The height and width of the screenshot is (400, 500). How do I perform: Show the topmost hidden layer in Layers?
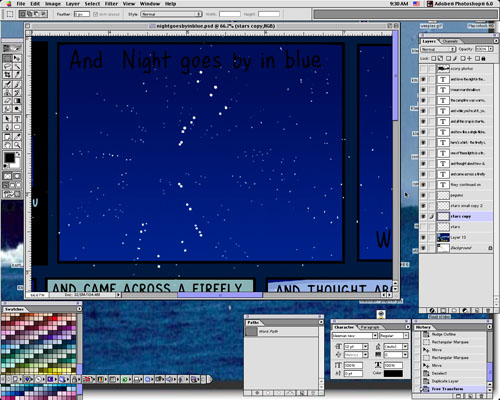tap(423, 69)
